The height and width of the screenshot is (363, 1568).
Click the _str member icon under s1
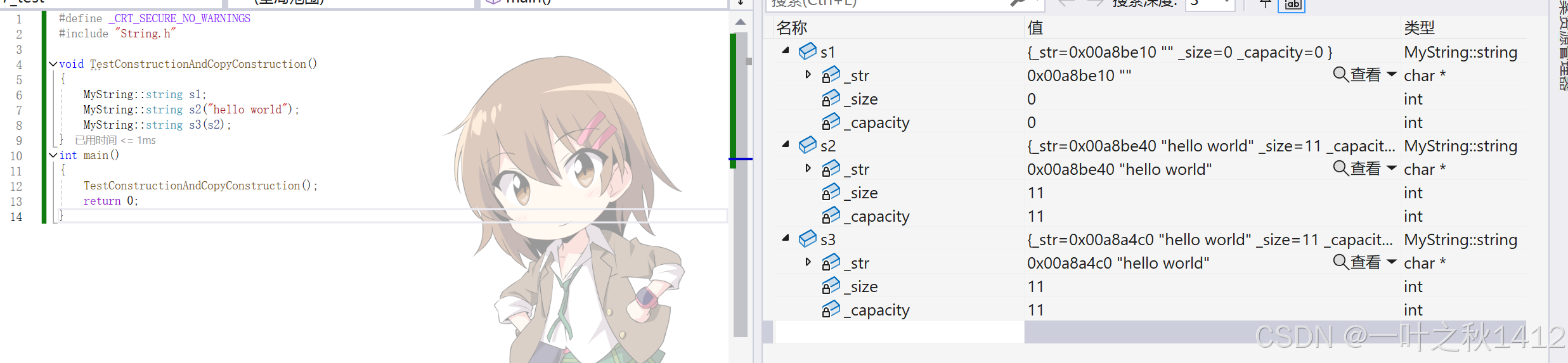coord(831,75)
